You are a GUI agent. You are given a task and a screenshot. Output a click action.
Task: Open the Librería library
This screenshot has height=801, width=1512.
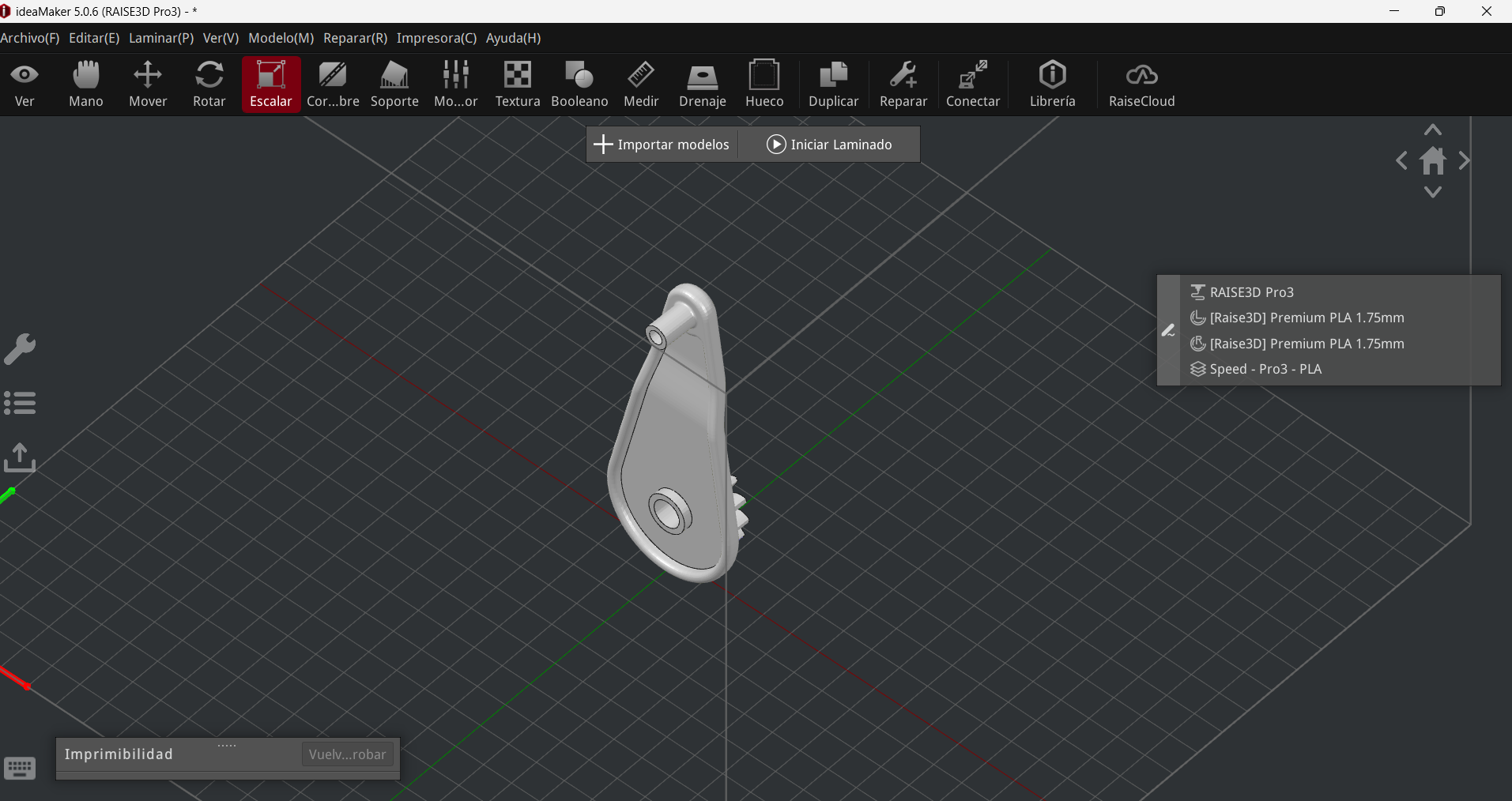(x=1053, y=85)
